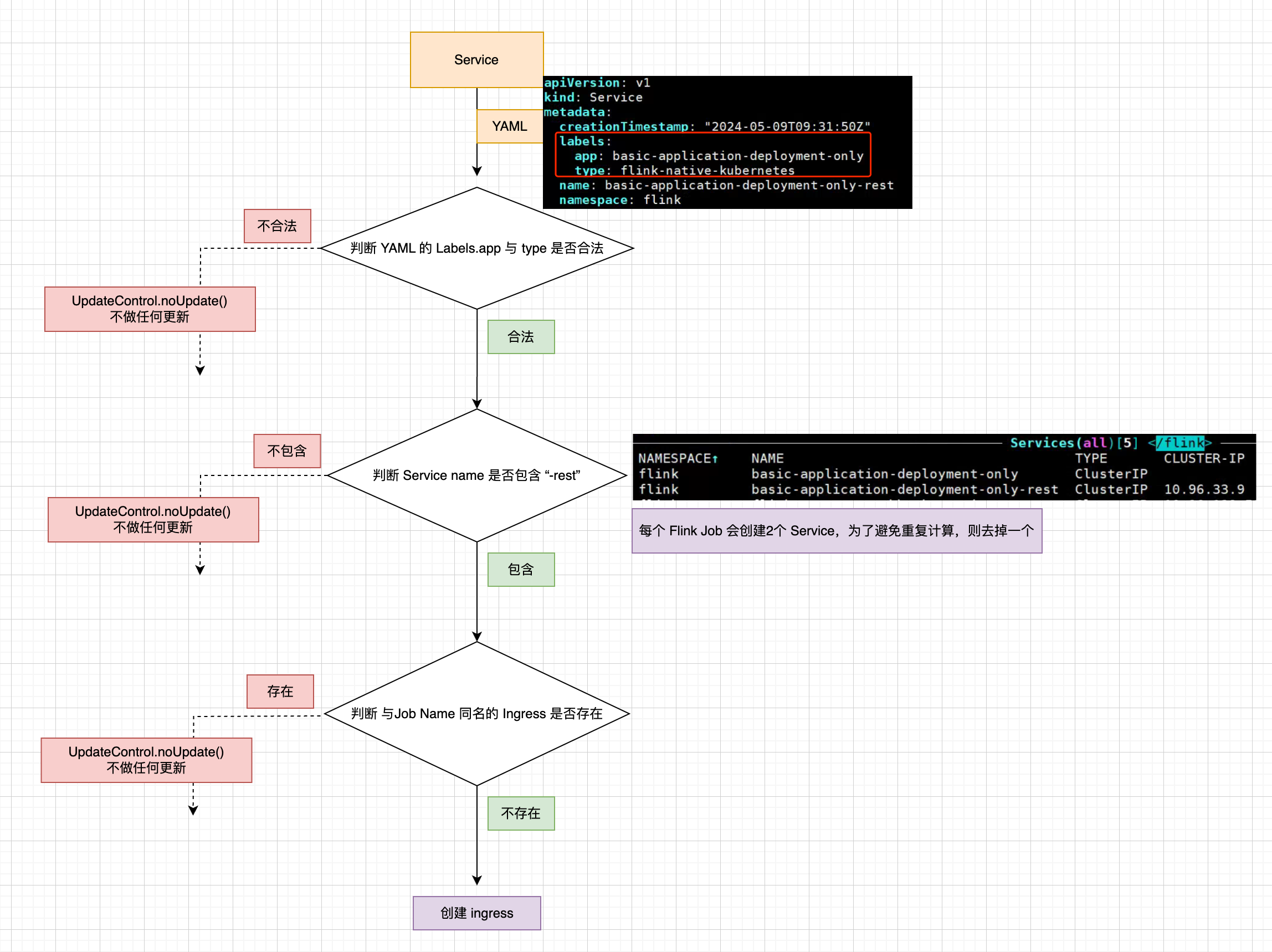Click the "apiVersion: v1" YAML line

pyautogui.click(x=597, y=83)
